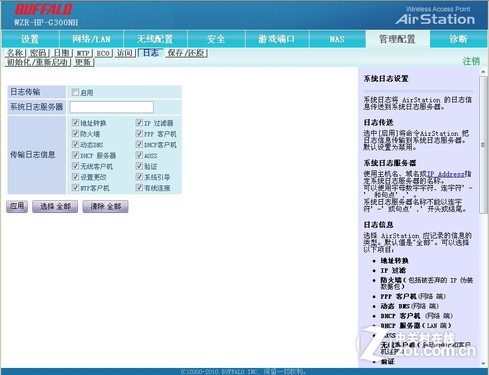
Task: Select the 日志 sub-tab
Action: [x=151, y=53]
